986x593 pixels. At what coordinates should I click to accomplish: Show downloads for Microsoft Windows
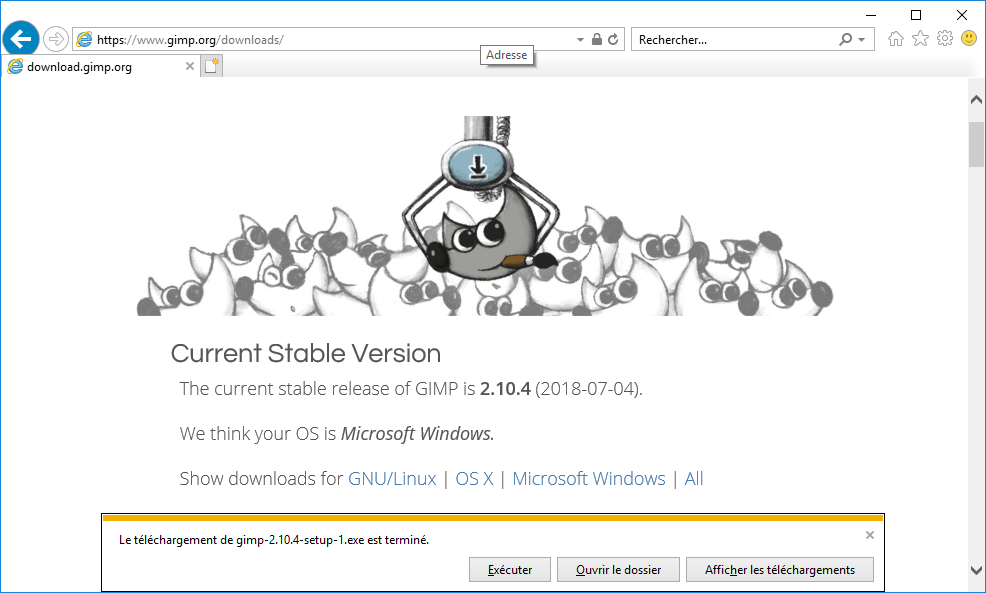(x=589, y=479)
